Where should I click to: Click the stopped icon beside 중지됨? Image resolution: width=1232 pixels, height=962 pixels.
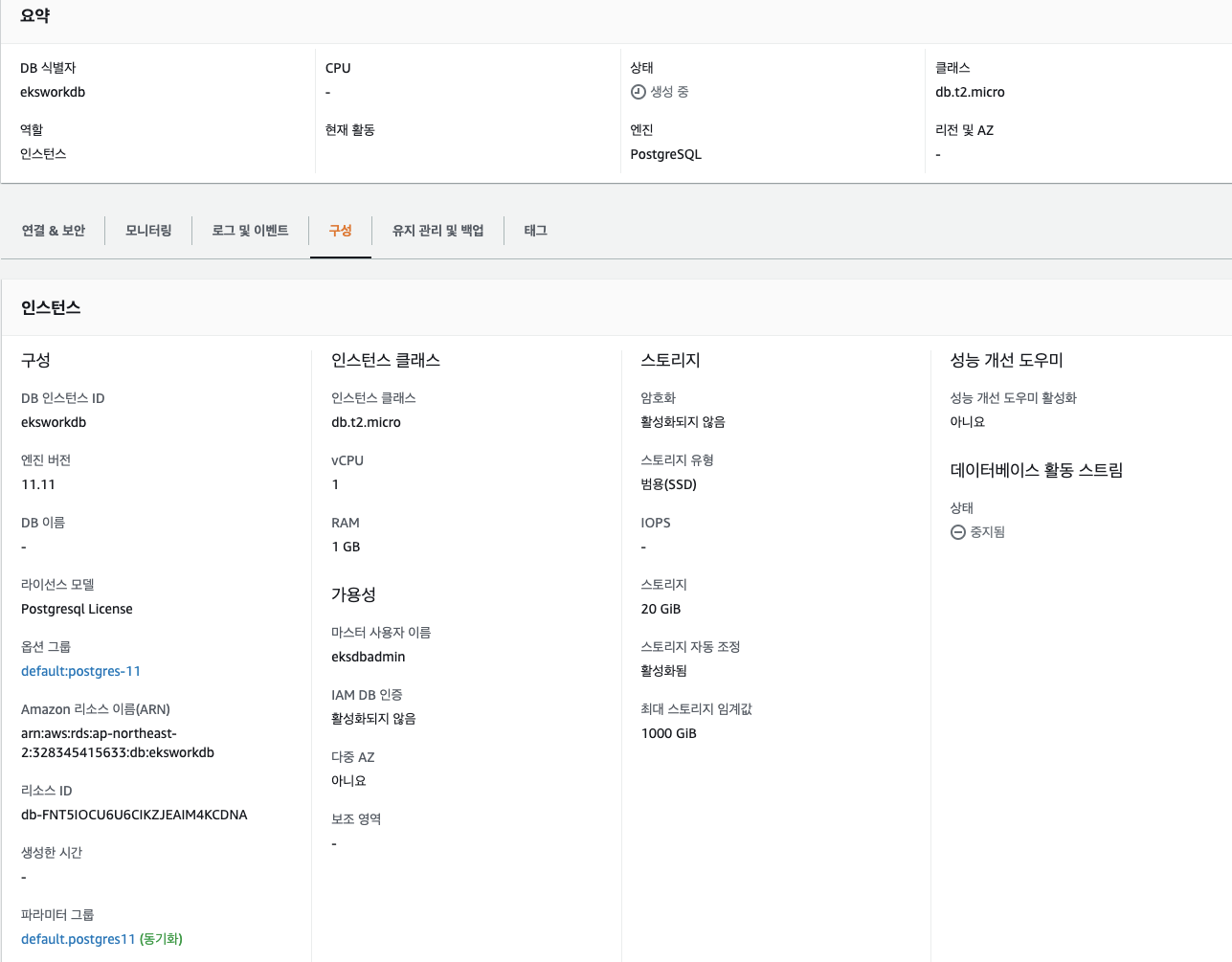coord(957,532)
